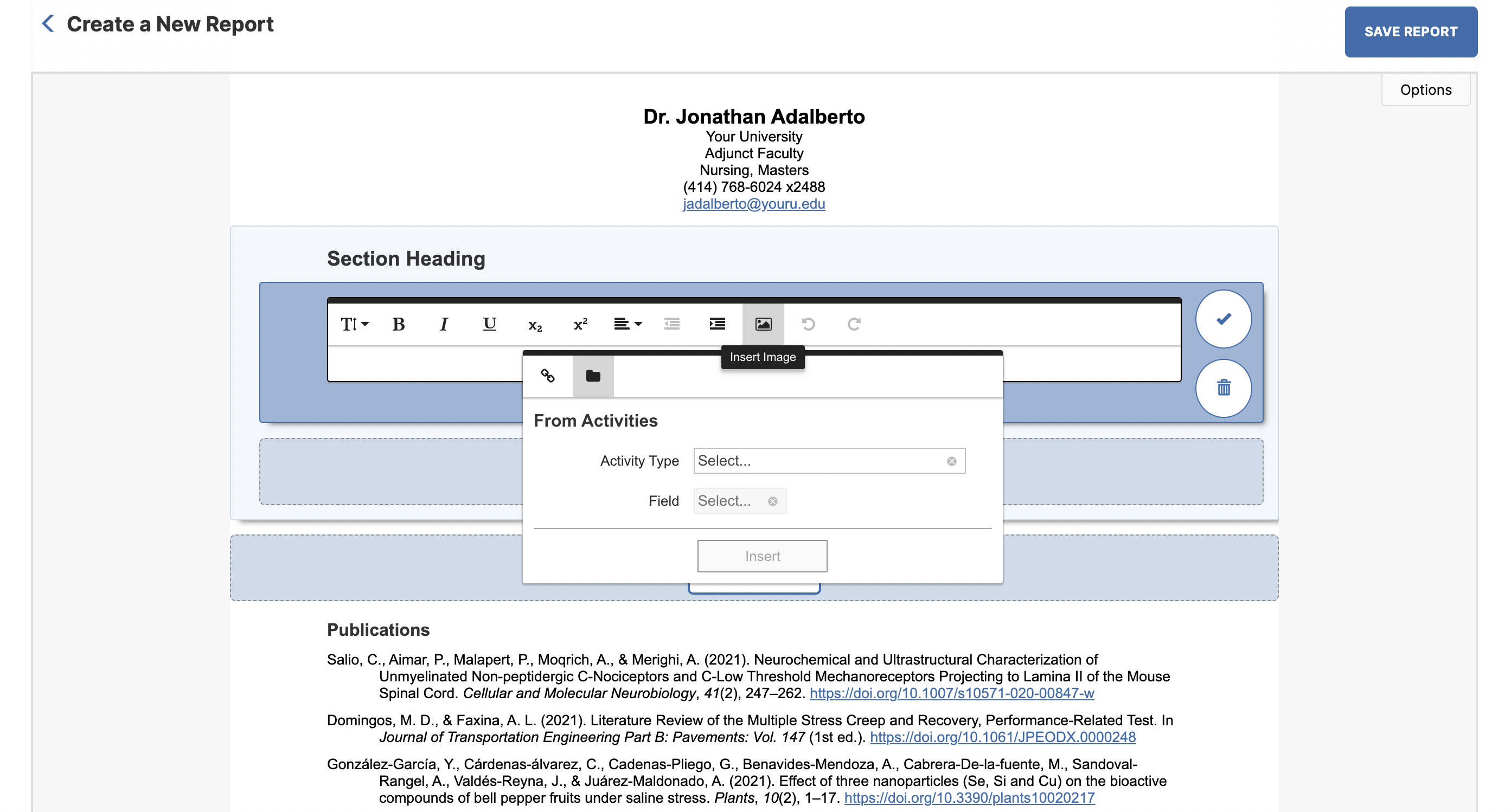This screenshot has width=1511, height=812.
Task: Switch to the From Activities folder tab
Action: pos(593,376)
